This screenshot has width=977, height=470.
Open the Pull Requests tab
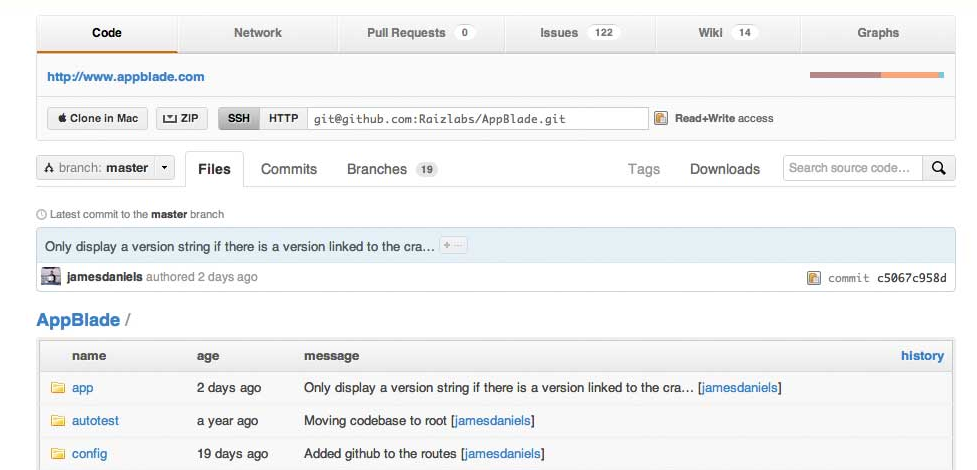(x=421, y=33)
